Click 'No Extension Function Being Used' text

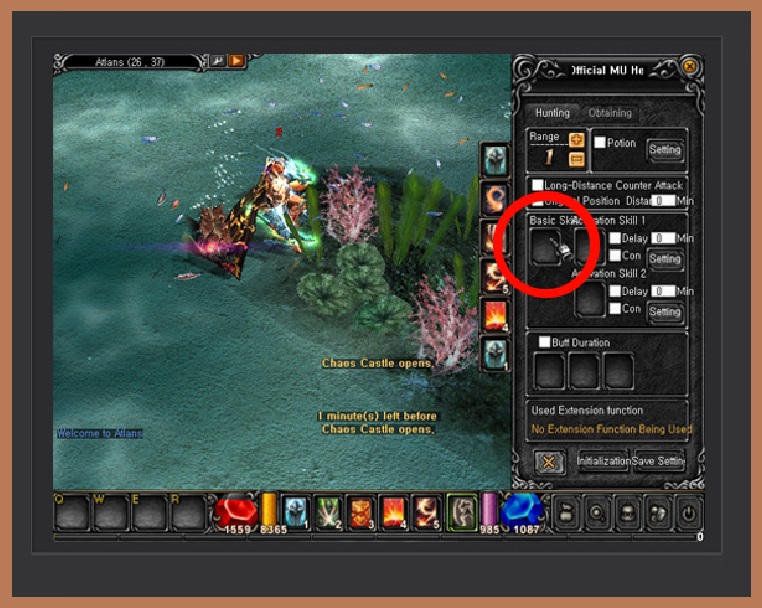(x=611, y=429)
